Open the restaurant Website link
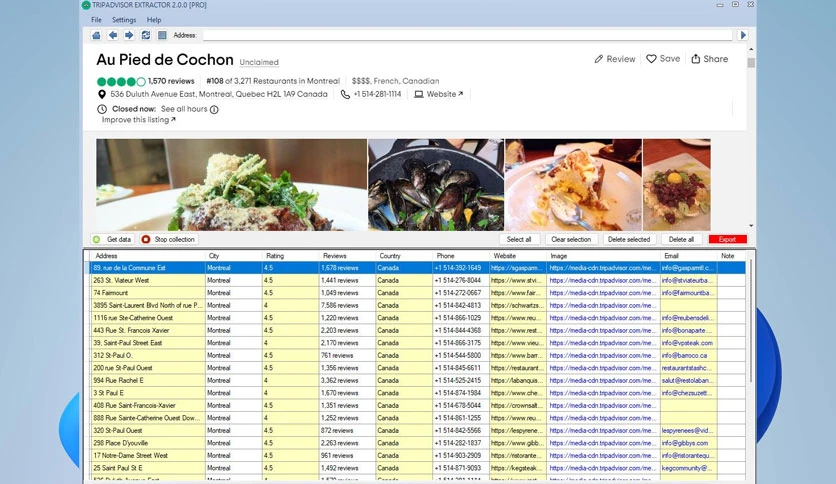This screenshot has height=484, width=836. click(x=445, y=94)
